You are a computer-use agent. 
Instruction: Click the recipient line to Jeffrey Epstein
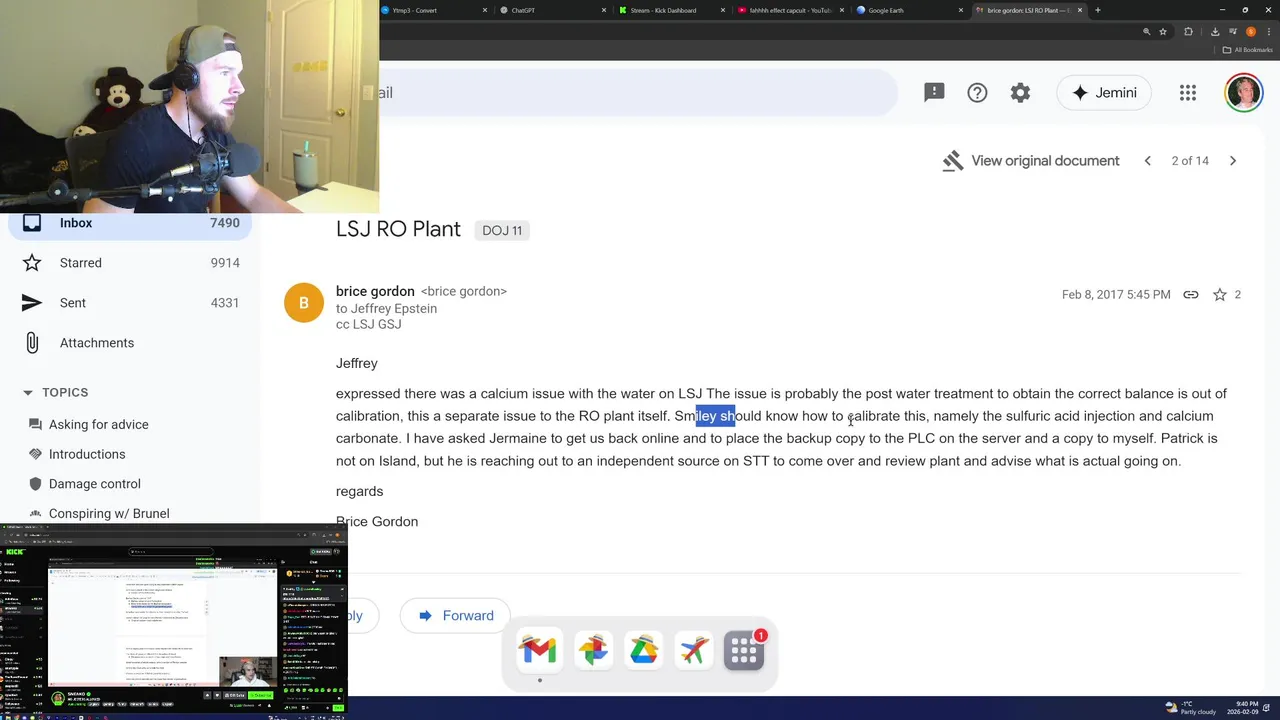click(386, 308)
